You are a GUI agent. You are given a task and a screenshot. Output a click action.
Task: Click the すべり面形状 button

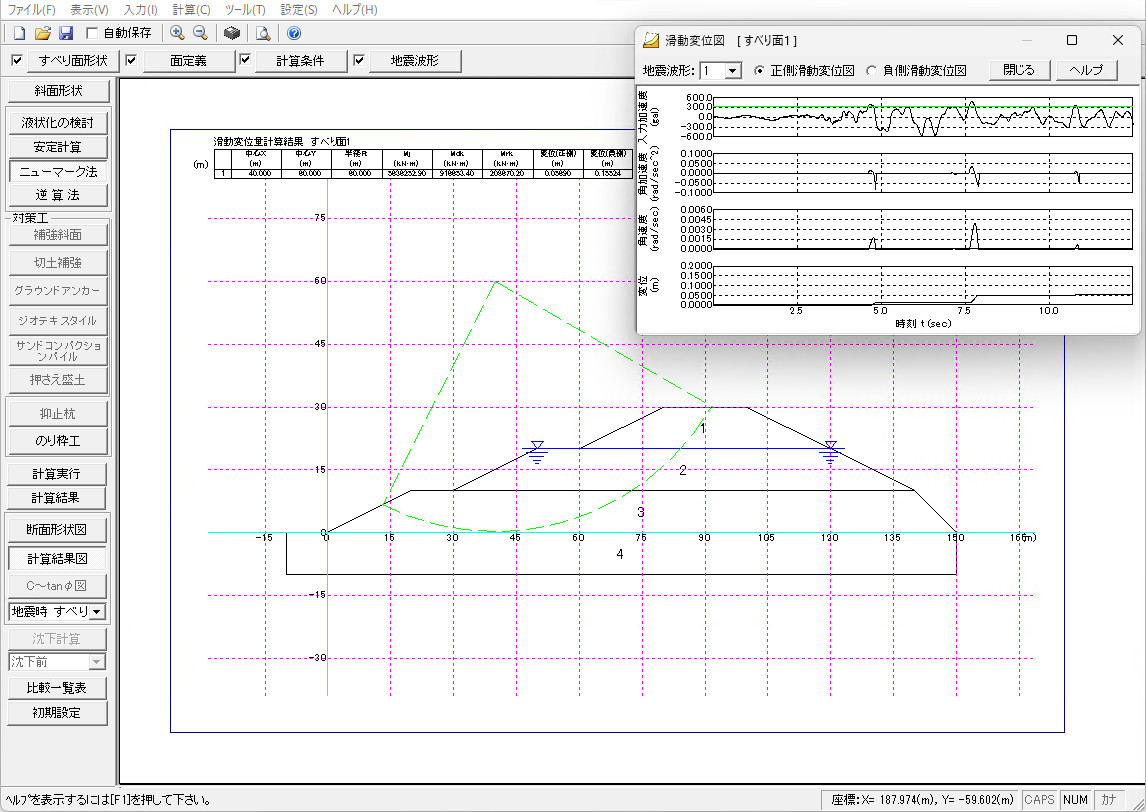tap(73, 61)
